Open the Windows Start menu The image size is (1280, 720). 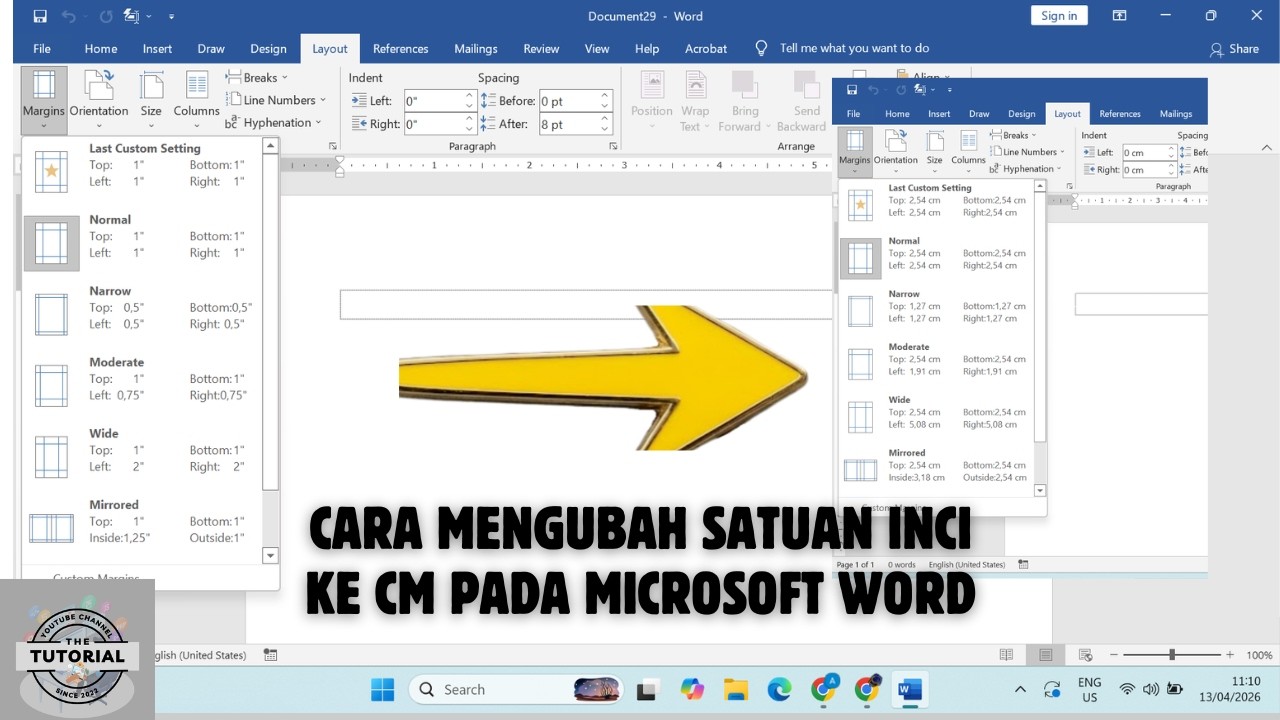382,689
